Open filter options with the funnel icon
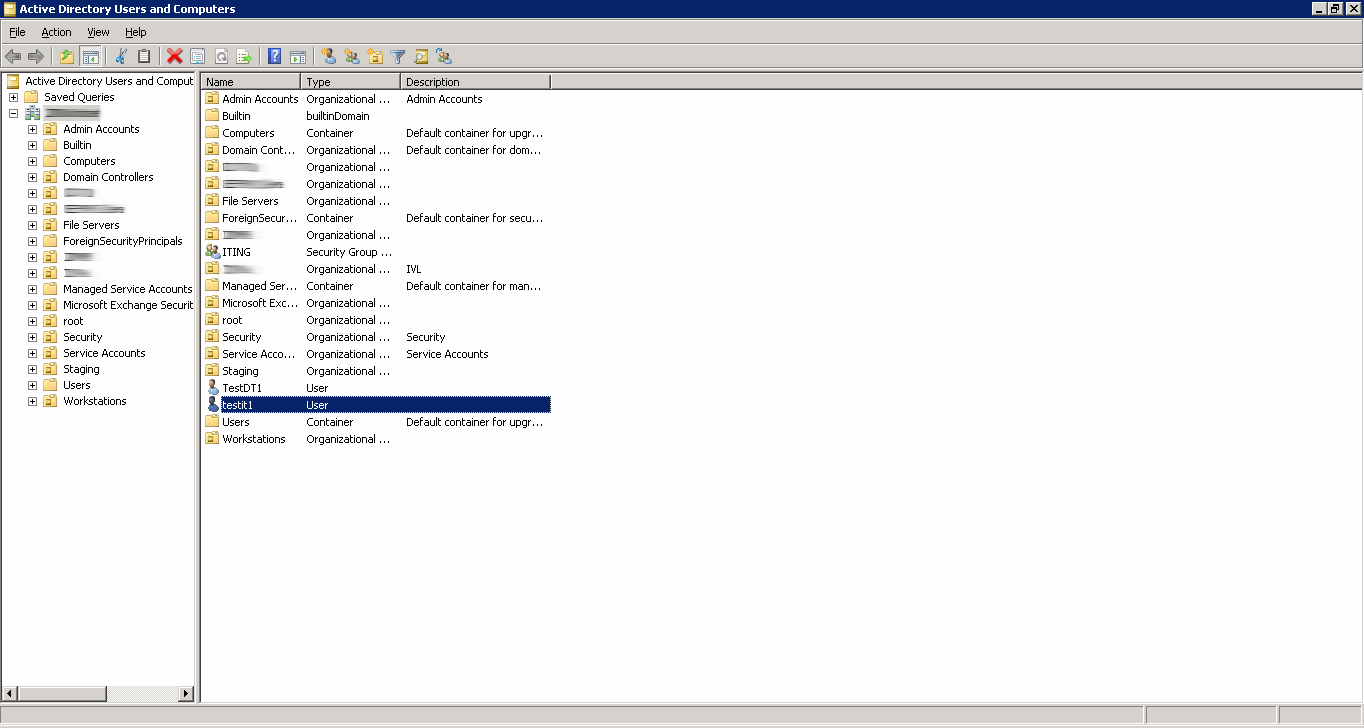This screenshot has width=1364, height=728. point(396,56)
